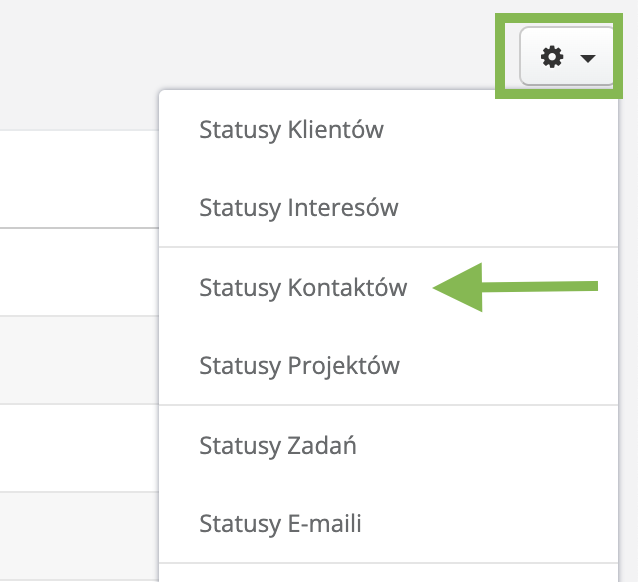Click the bottom partially visible table row

78,537
